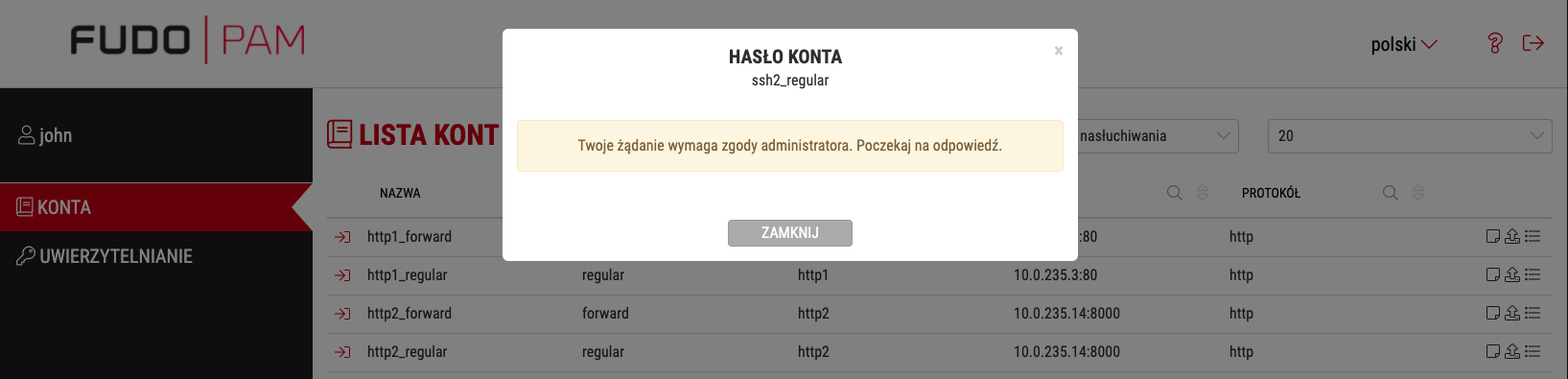Click the ZAMKNIJ button in the dialog
Screen dimensions: 1568x379
tap(789, 233)
